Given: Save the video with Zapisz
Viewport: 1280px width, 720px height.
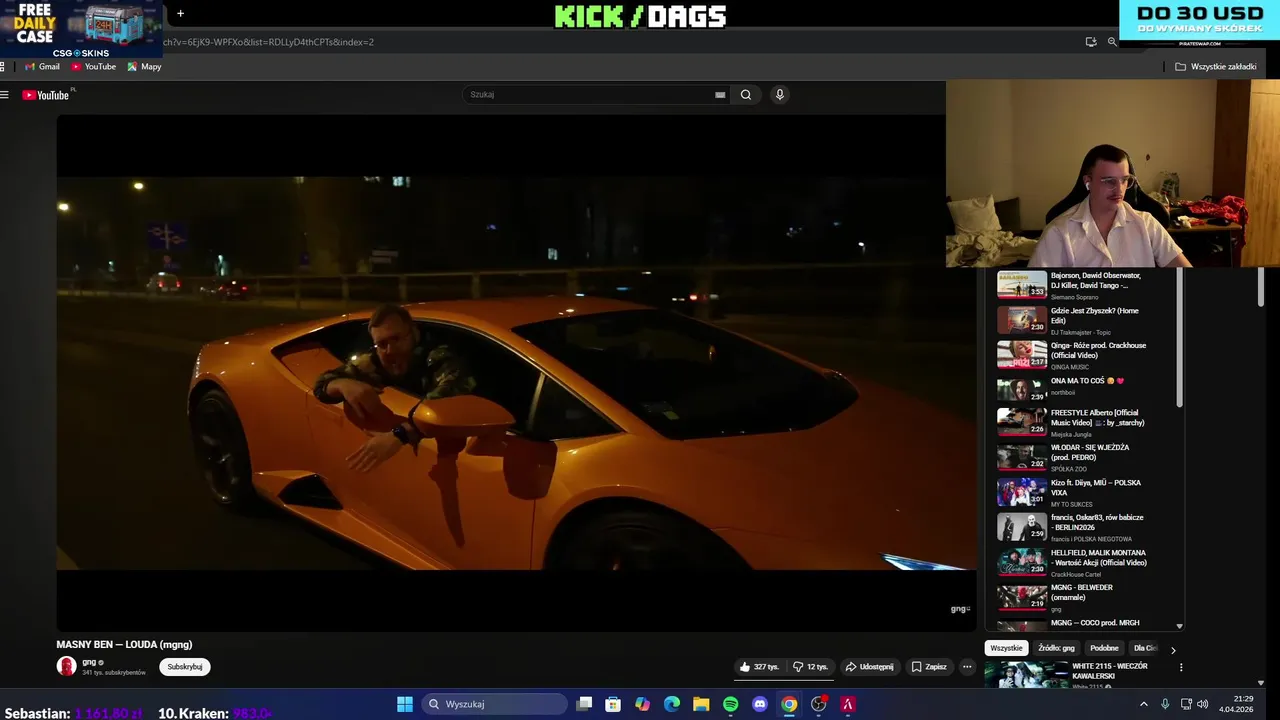Looking at the screenshot, I should pos(929,667).
